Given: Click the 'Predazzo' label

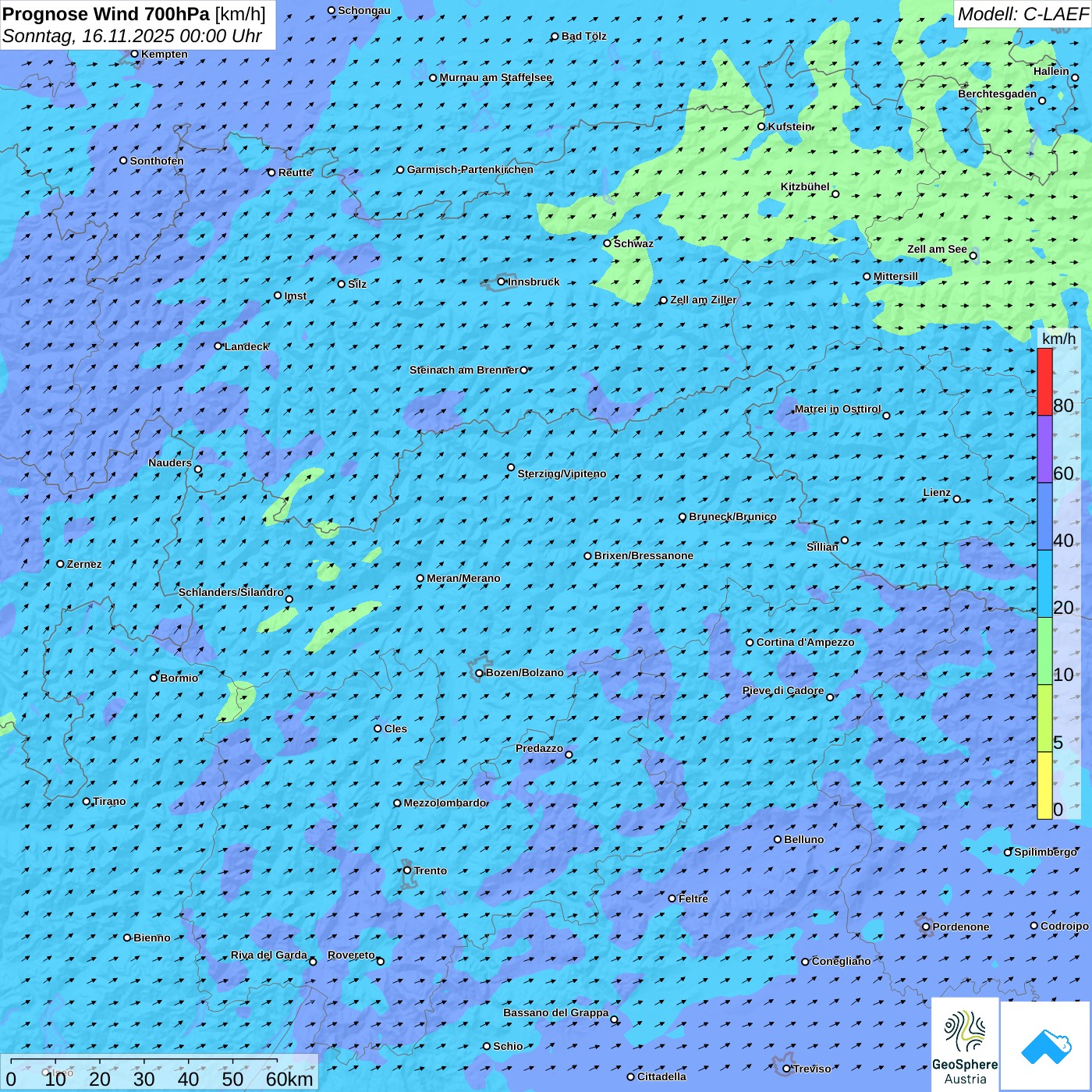Looking at the screenshot, I should (539, 748).
